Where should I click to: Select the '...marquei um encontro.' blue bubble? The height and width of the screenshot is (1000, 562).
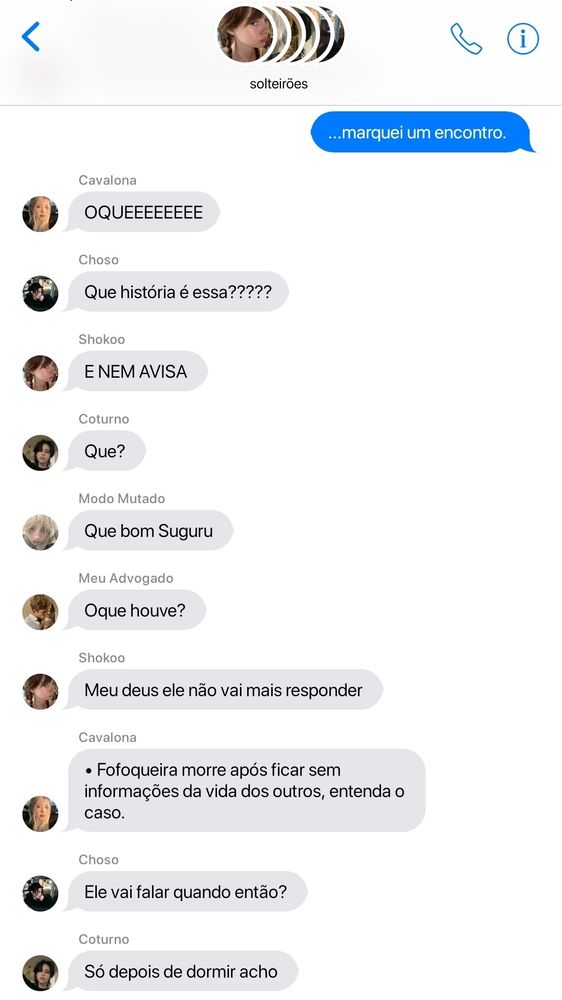tap(422, 133)
